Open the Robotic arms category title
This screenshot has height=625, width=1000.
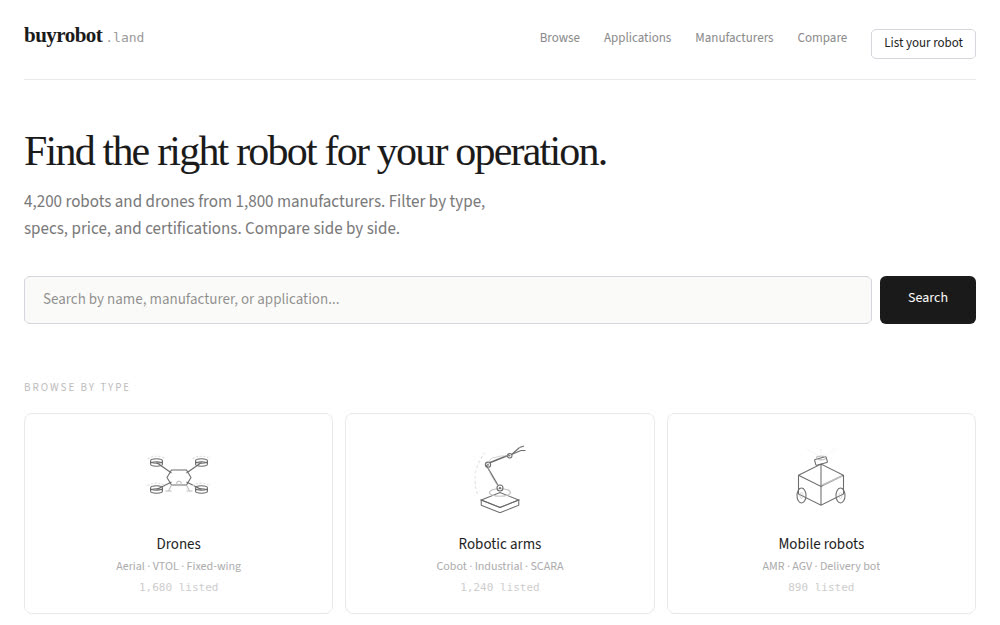click(500, 544)
